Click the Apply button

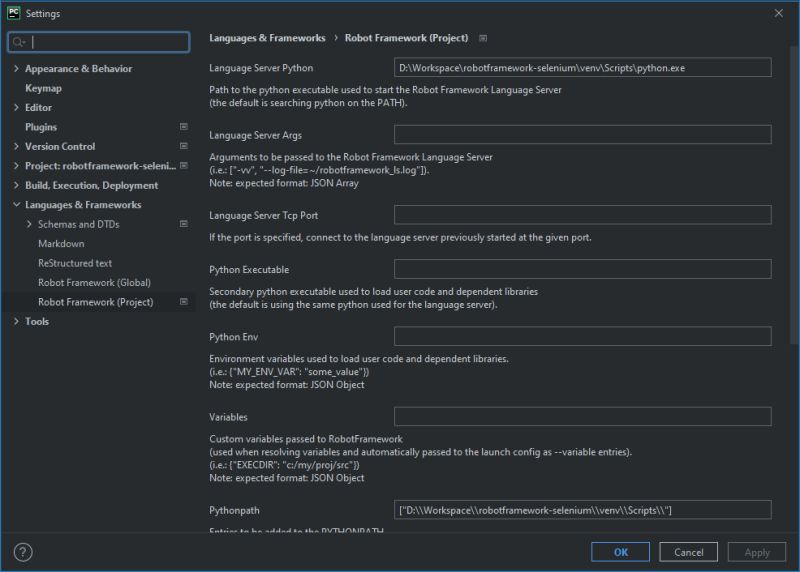[x=757, y=552]
